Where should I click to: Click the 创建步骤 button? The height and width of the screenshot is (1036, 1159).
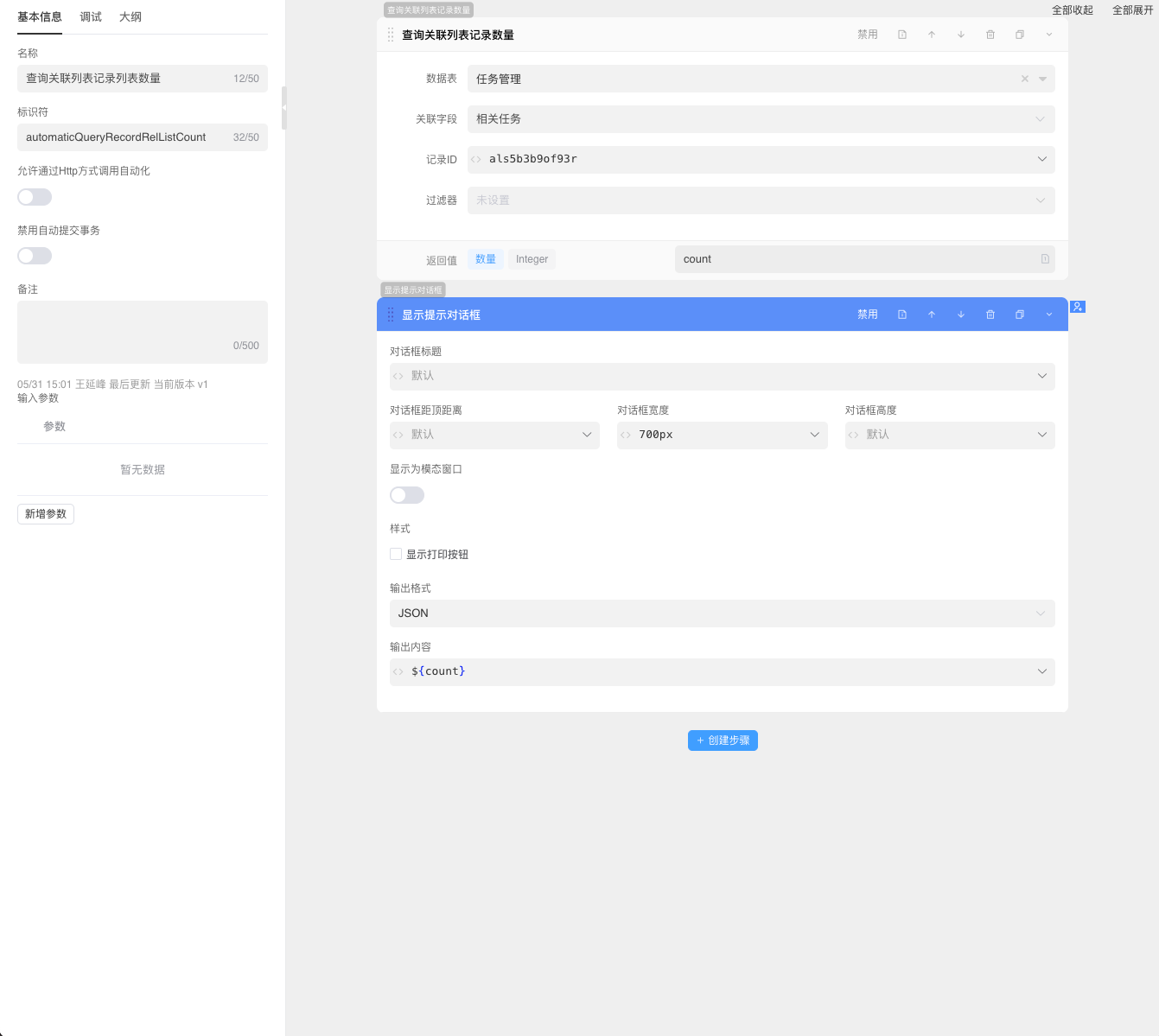click(723, 740)
